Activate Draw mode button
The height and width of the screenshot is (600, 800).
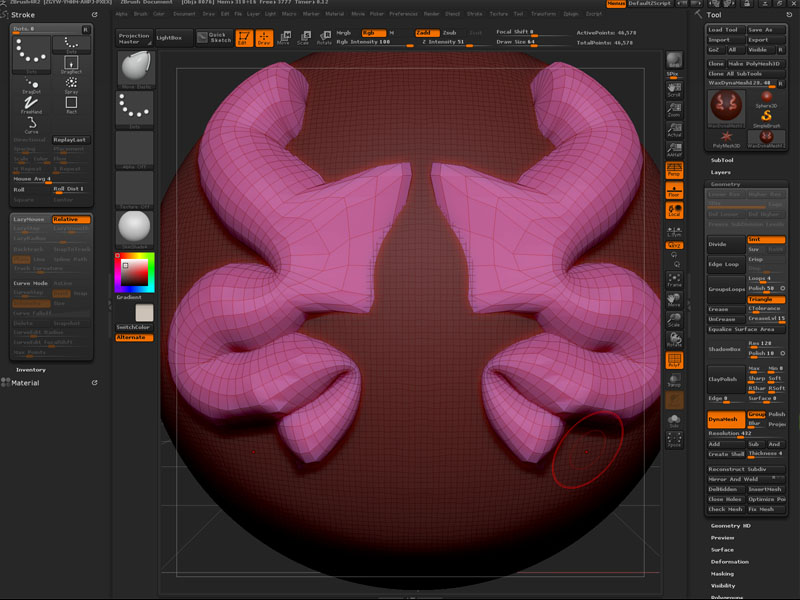point(264,38)
